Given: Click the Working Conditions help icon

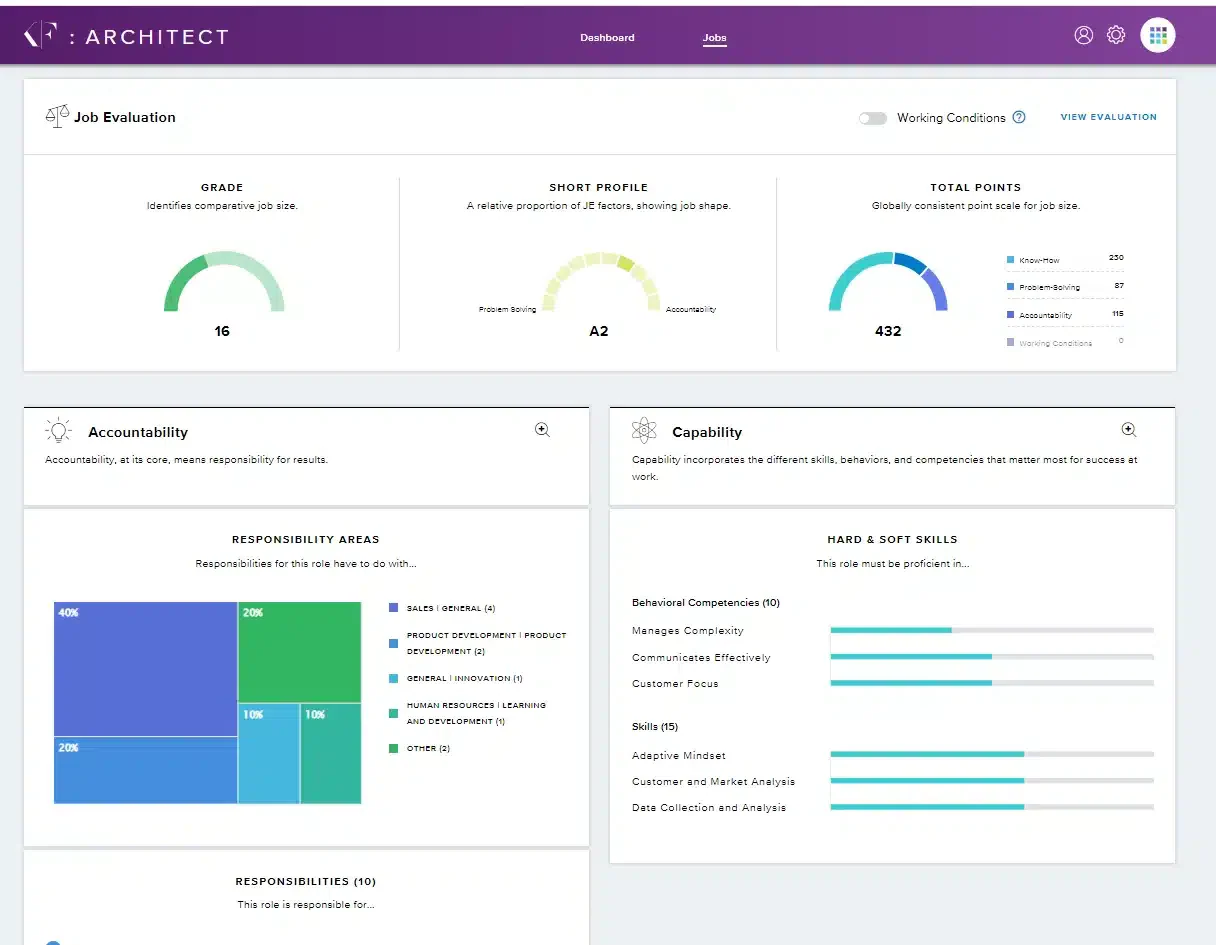Looking at the screenshot, I should click(1019, 117).
